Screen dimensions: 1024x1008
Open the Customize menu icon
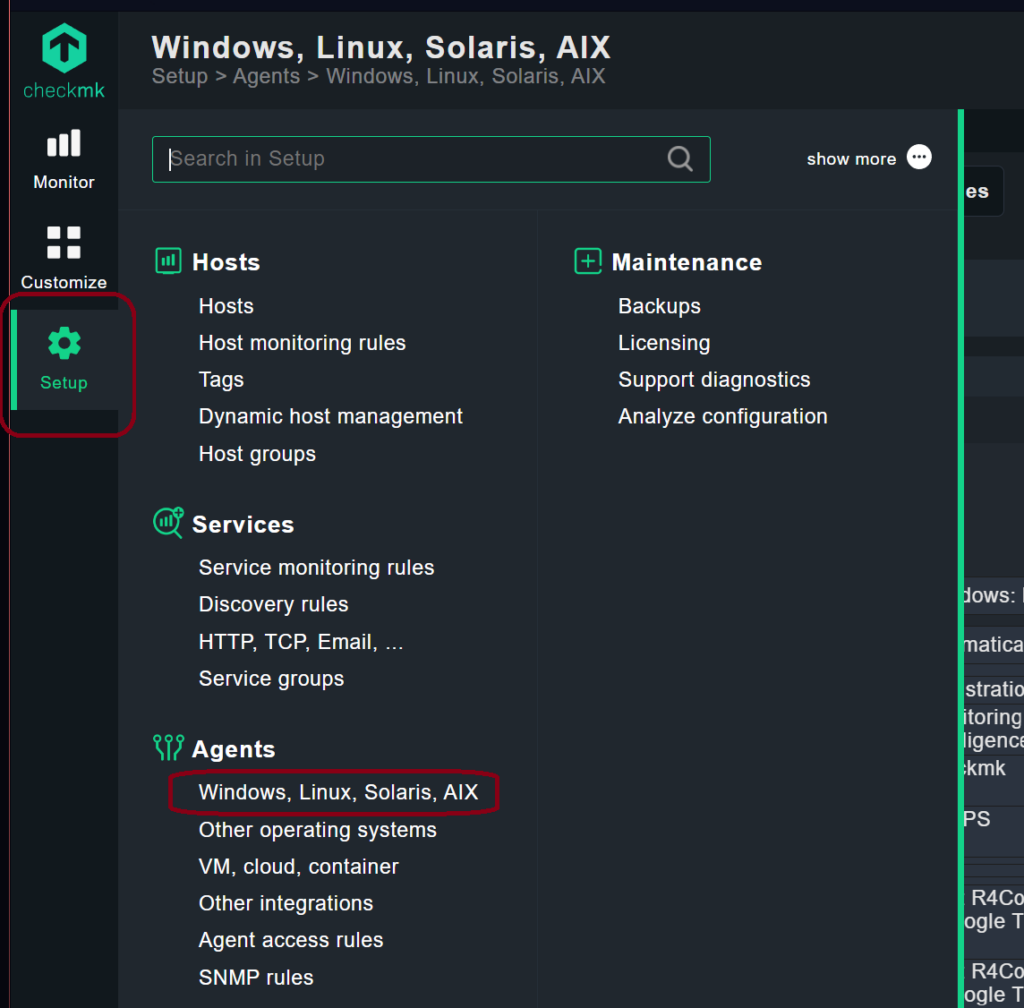click(x=64, y=242)
